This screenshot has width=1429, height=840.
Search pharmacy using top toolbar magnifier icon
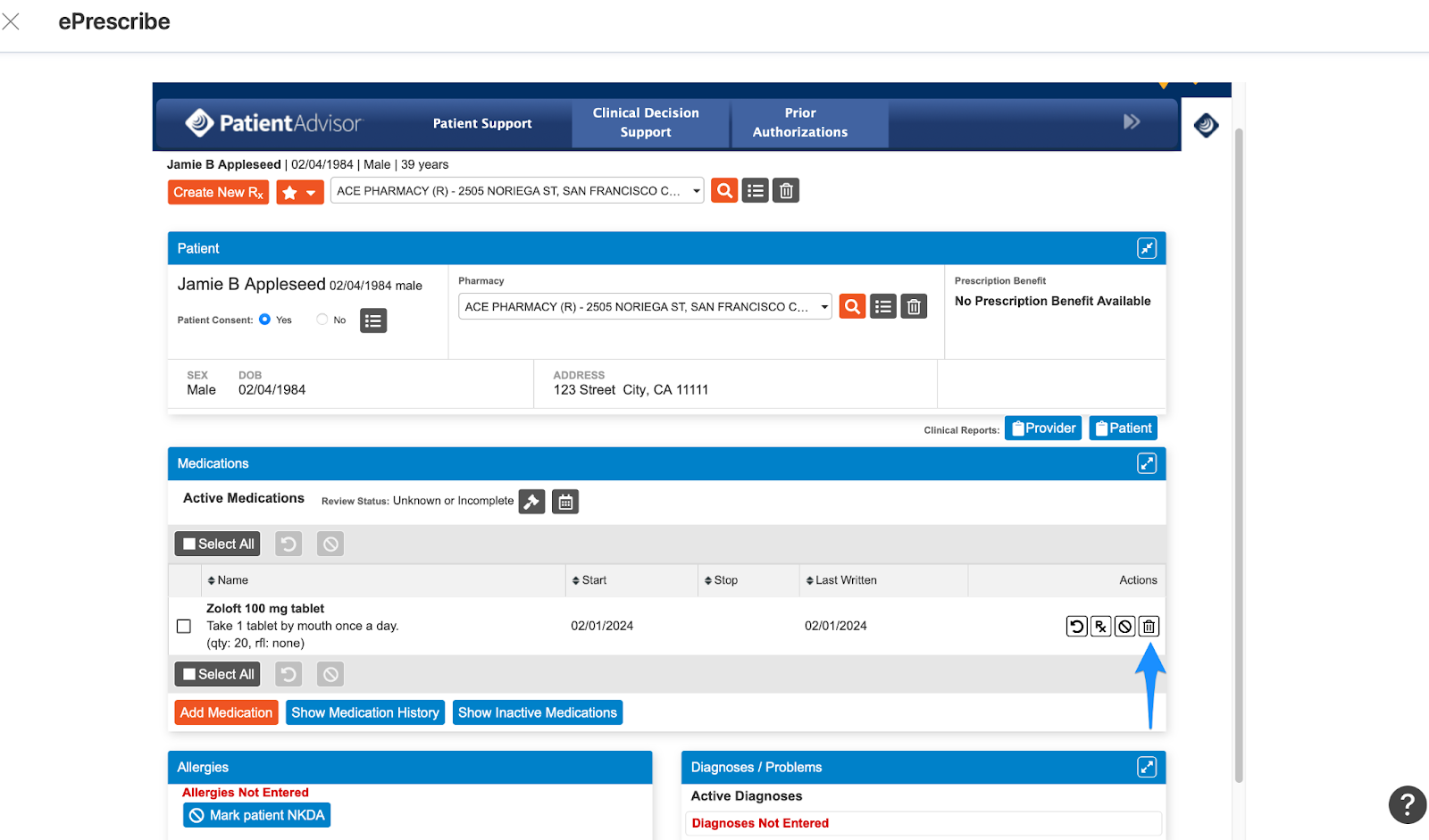[724, 190]
